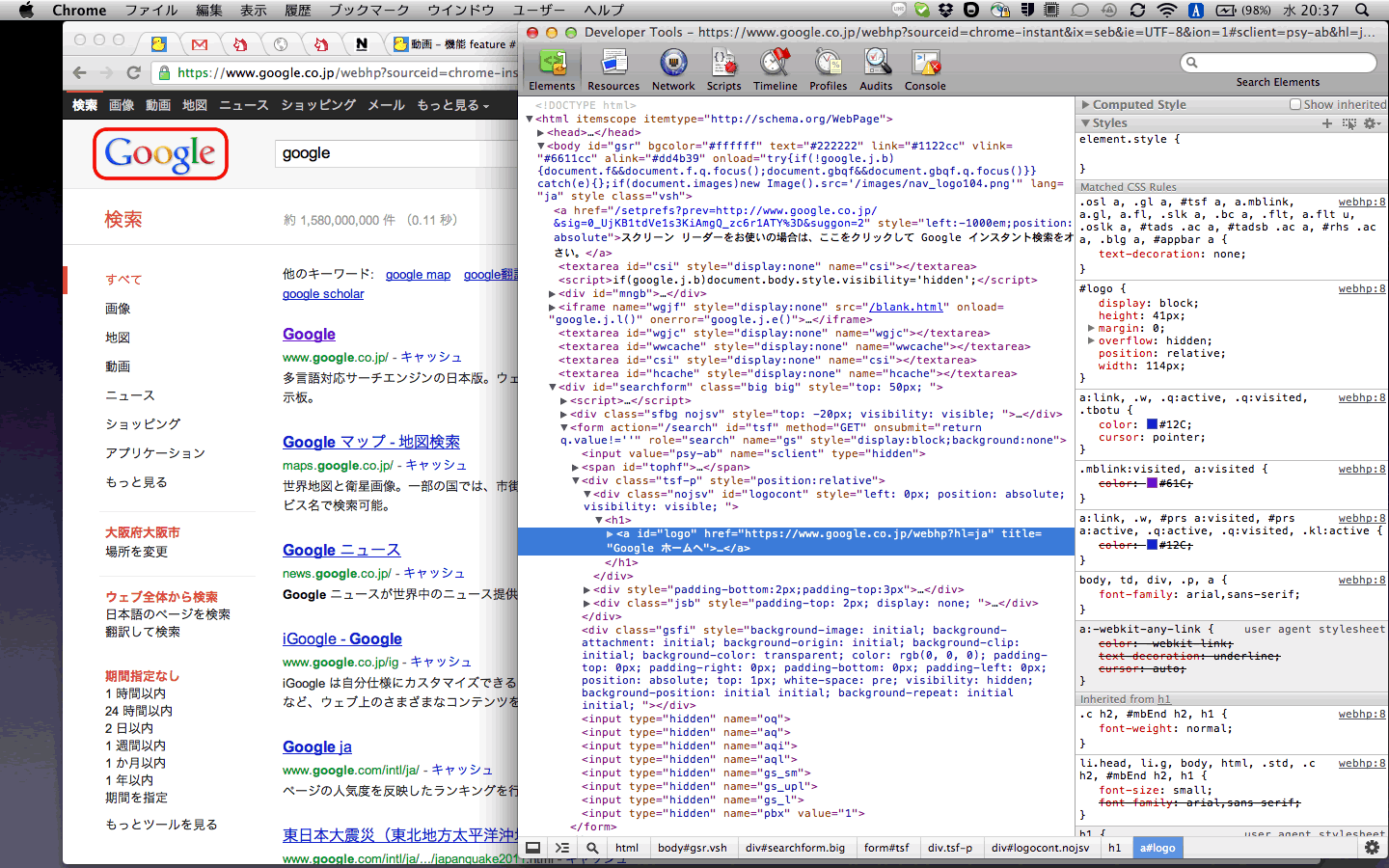Click the reload icon in Chrome toolbar
Screen dimensions: 1389x868
coord(133,72)
